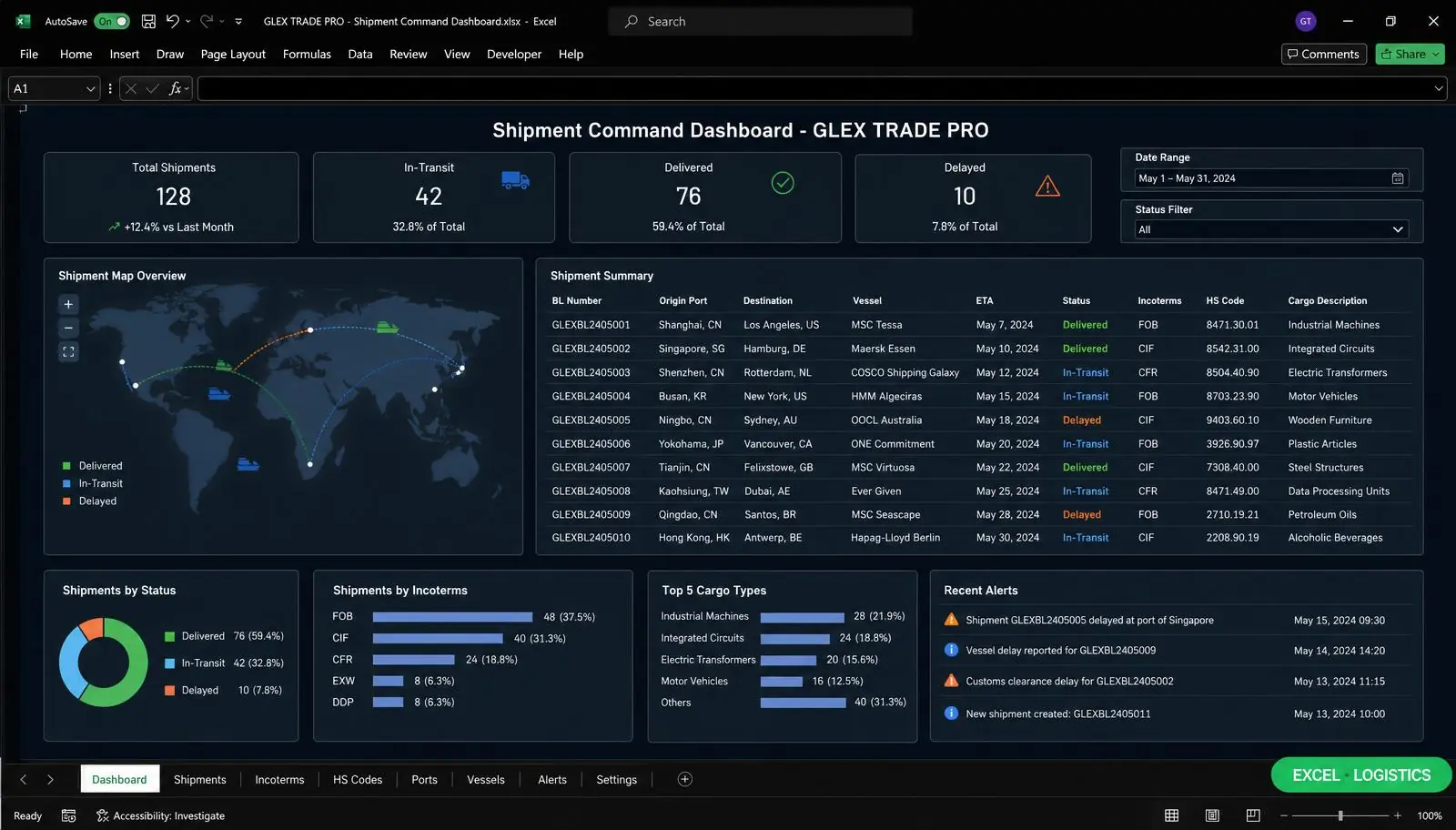Expand shipment map to fullscreen

click(68, 351)
